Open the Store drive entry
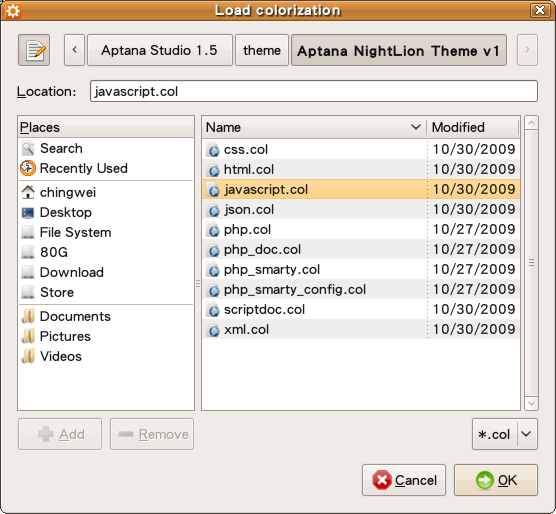The image size is (556, 514). [106, 292]
